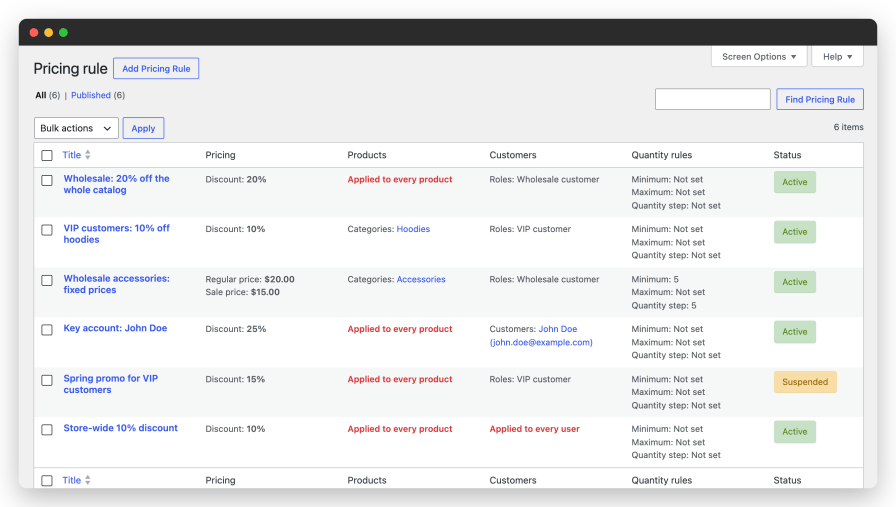
Task: Click the yellow macOS window dot
Action: [x=49, y=33]
